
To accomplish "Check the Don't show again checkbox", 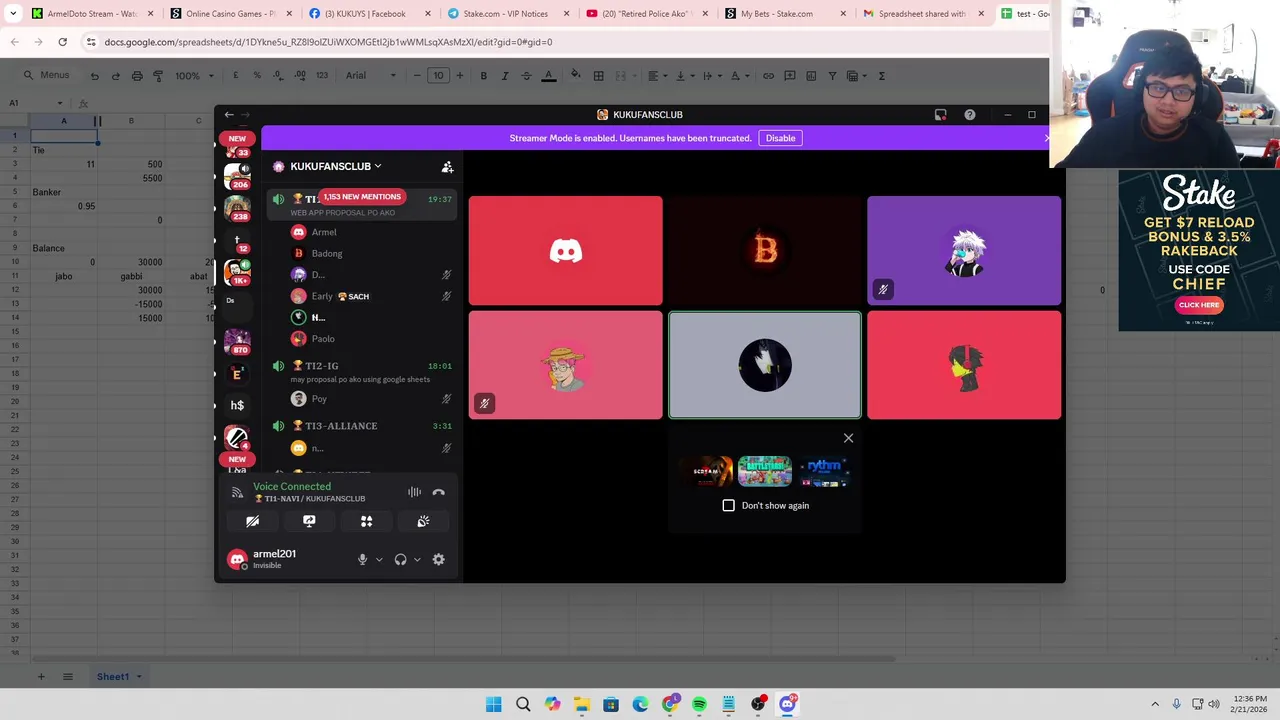I will [x=728, y=506].
